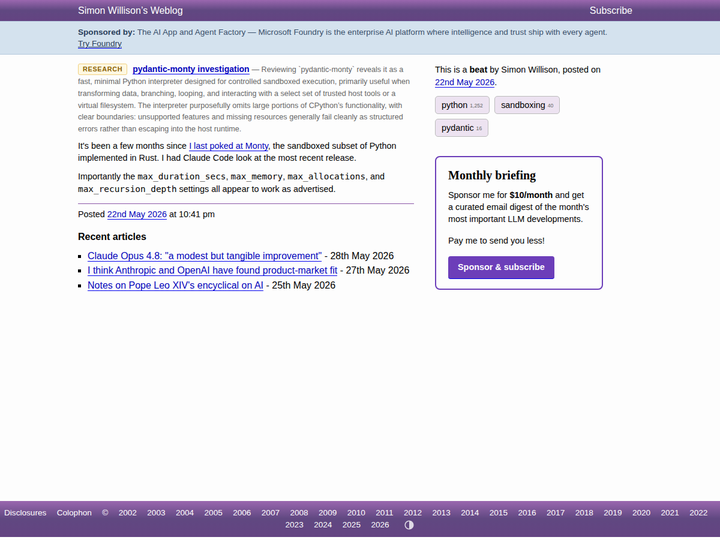Go to the 2008 archive
This screenshot has height=540, width=720.
tap(299, 513)
